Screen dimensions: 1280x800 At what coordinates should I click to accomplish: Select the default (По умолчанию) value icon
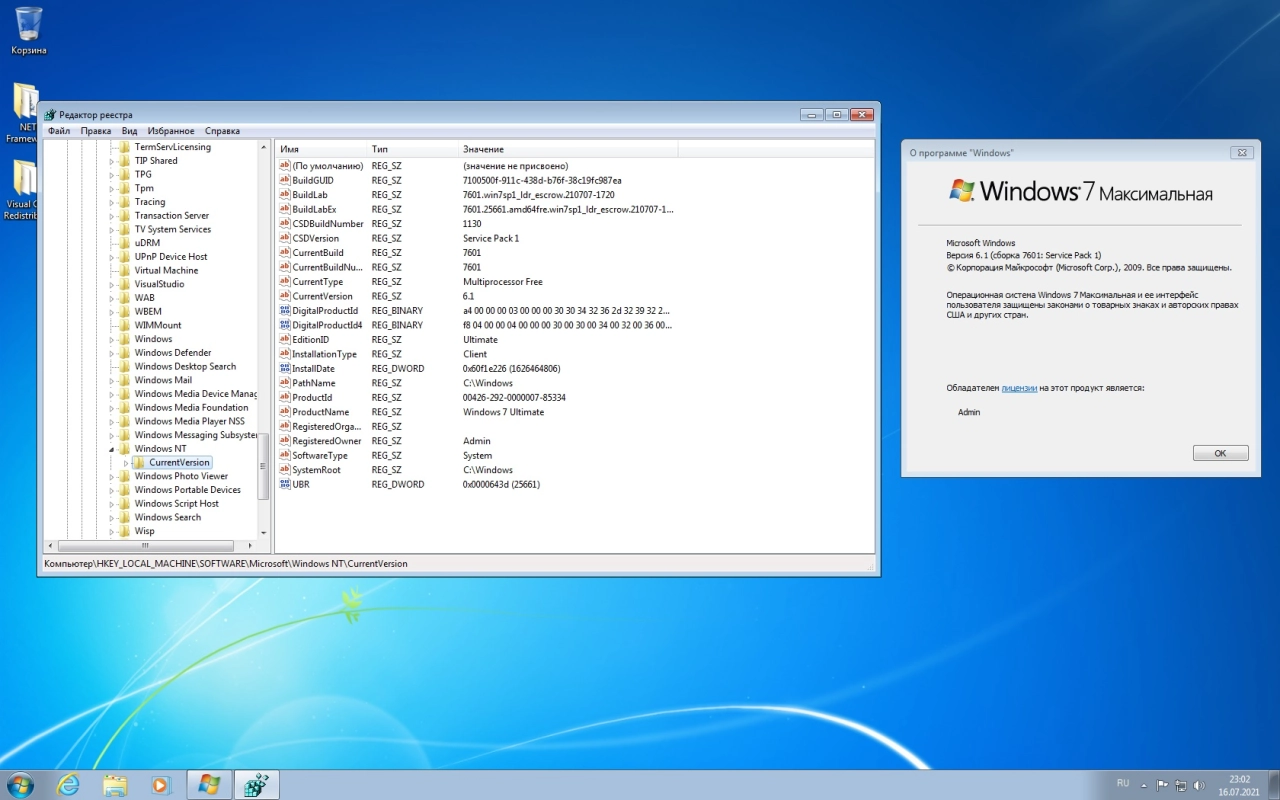284,166
